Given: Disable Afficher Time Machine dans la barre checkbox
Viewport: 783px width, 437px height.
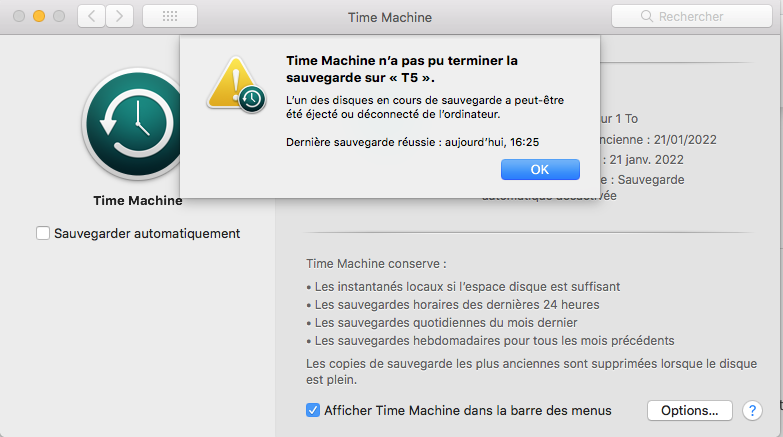Looking at the screenshot, I should click(313, 410).
